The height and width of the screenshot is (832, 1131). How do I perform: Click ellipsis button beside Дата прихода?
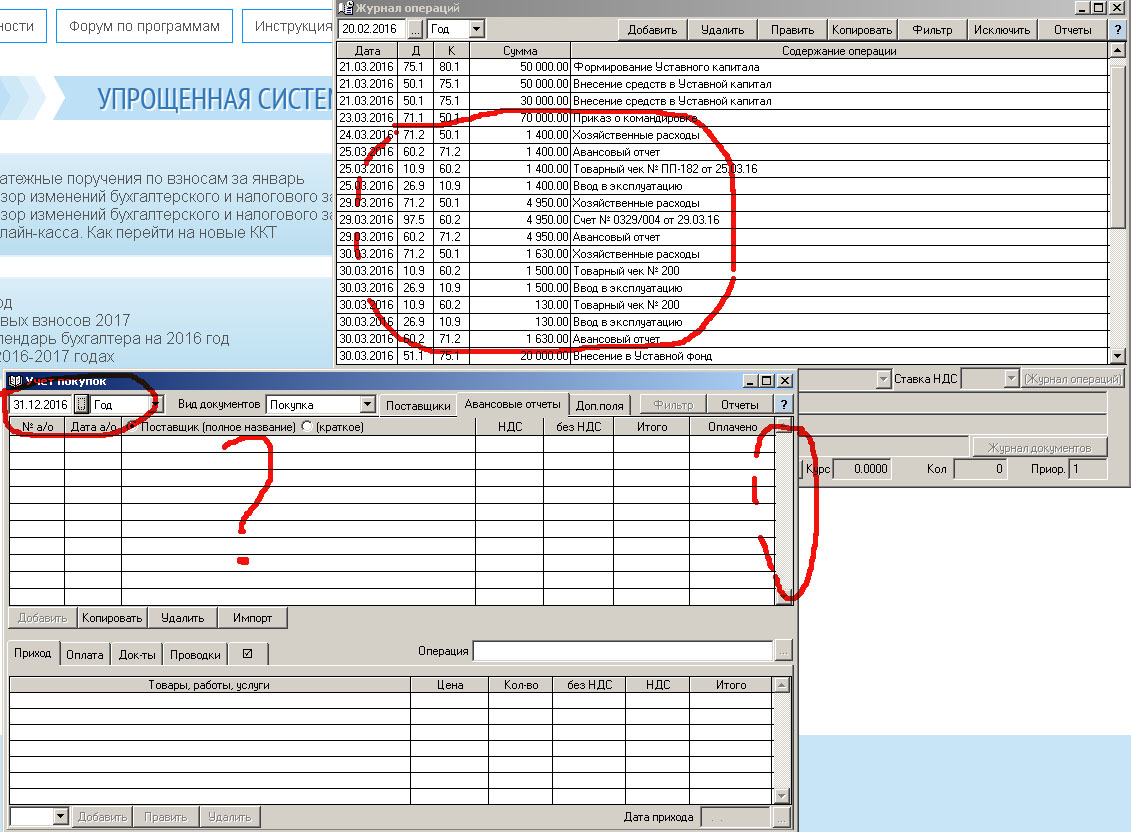click(x=783, y=818)
